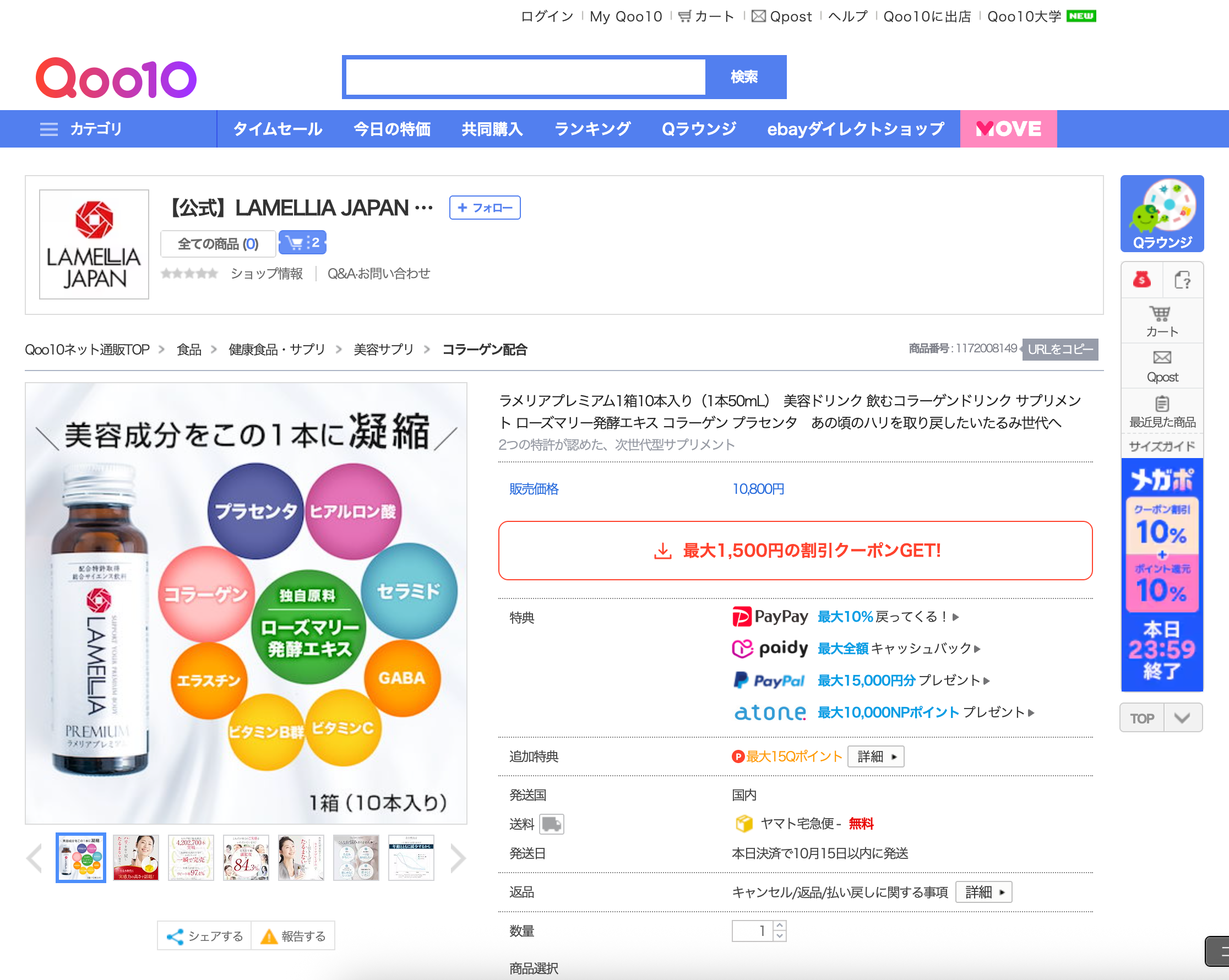Click the hamburger icon beside カテゴリ
Screen dimensions: 1229x980
point(49,129)
